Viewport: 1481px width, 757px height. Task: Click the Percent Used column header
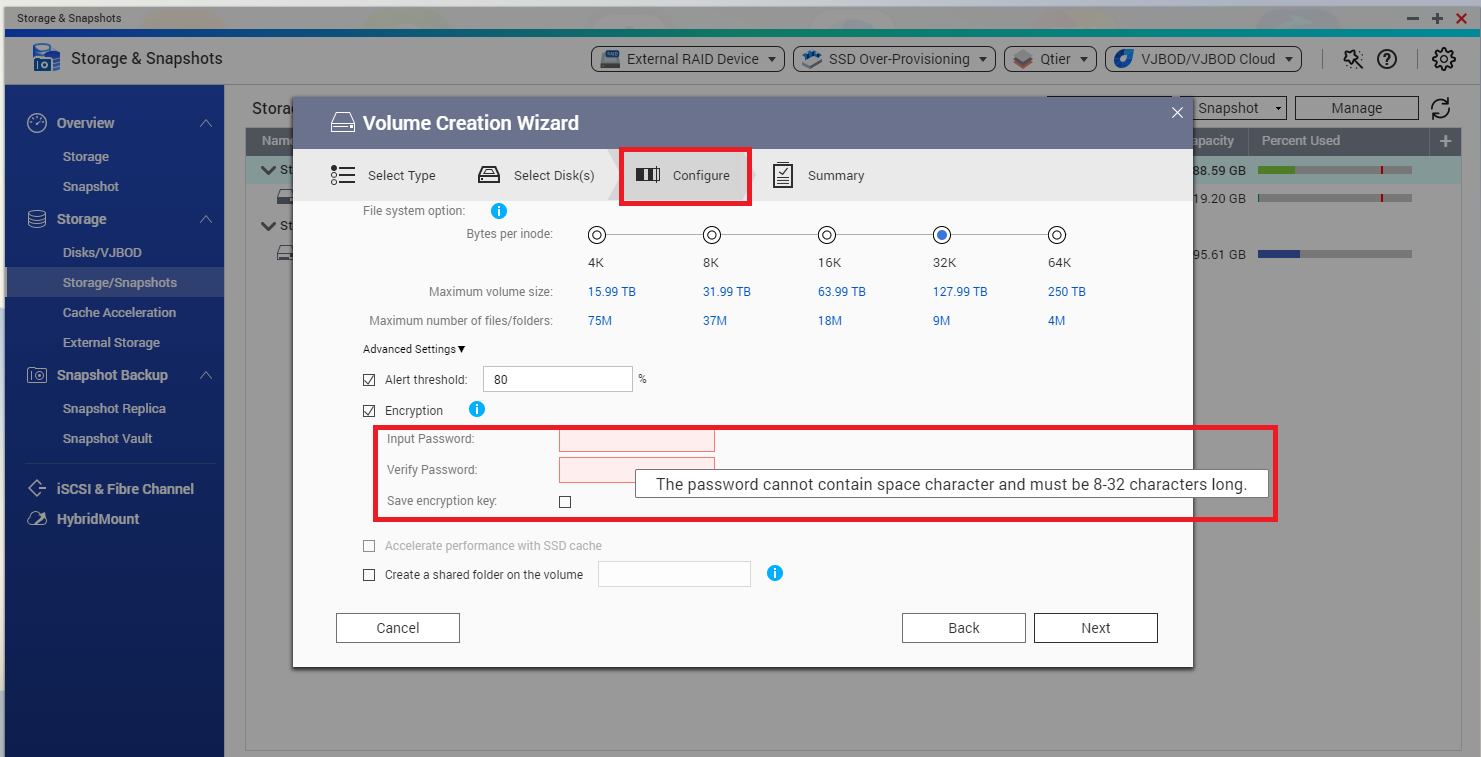point(1300,141)
